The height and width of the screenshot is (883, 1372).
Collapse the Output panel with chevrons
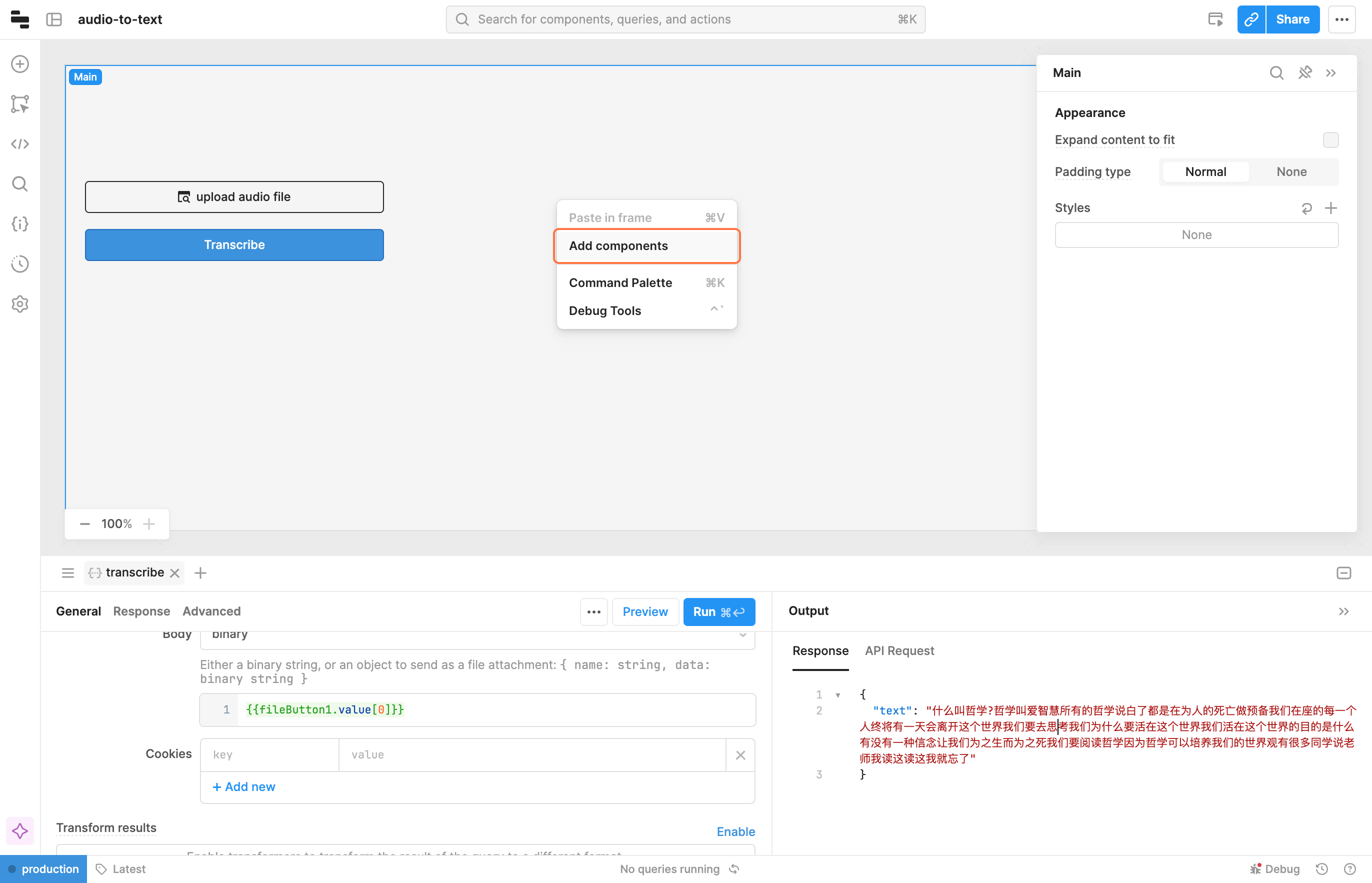coord(1343,611)
